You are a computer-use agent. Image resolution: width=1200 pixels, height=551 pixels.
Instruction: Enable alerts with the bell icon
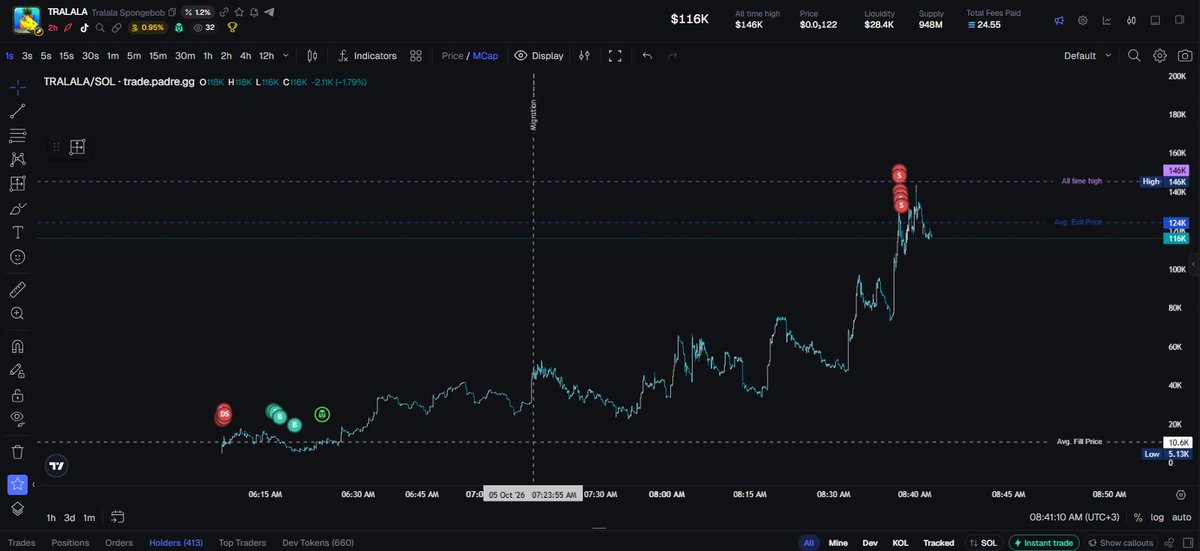254,12
